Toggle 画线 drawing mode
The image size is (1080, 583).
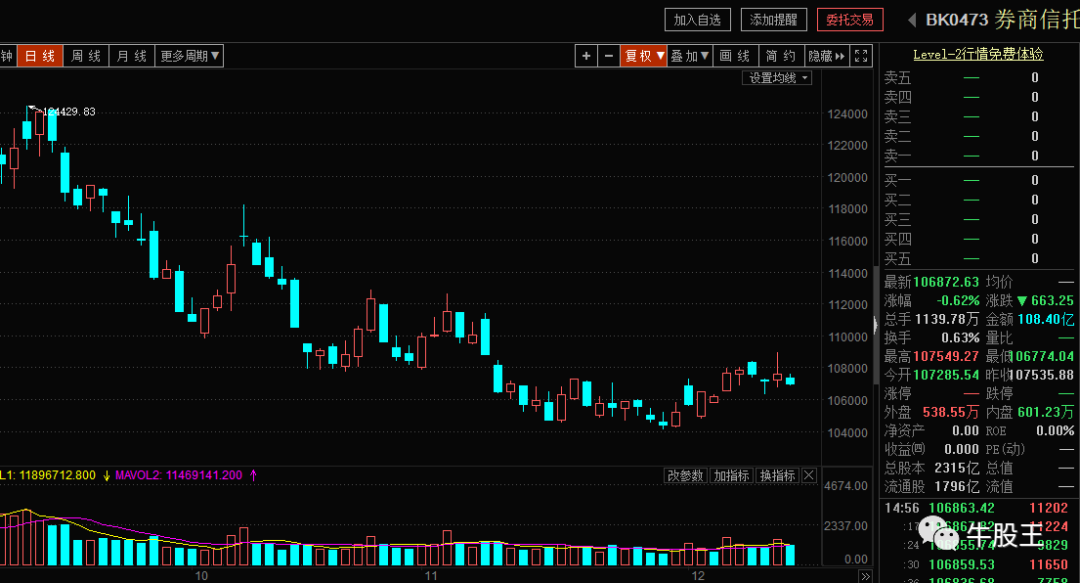pyautogui.click(x=735, y=56)
